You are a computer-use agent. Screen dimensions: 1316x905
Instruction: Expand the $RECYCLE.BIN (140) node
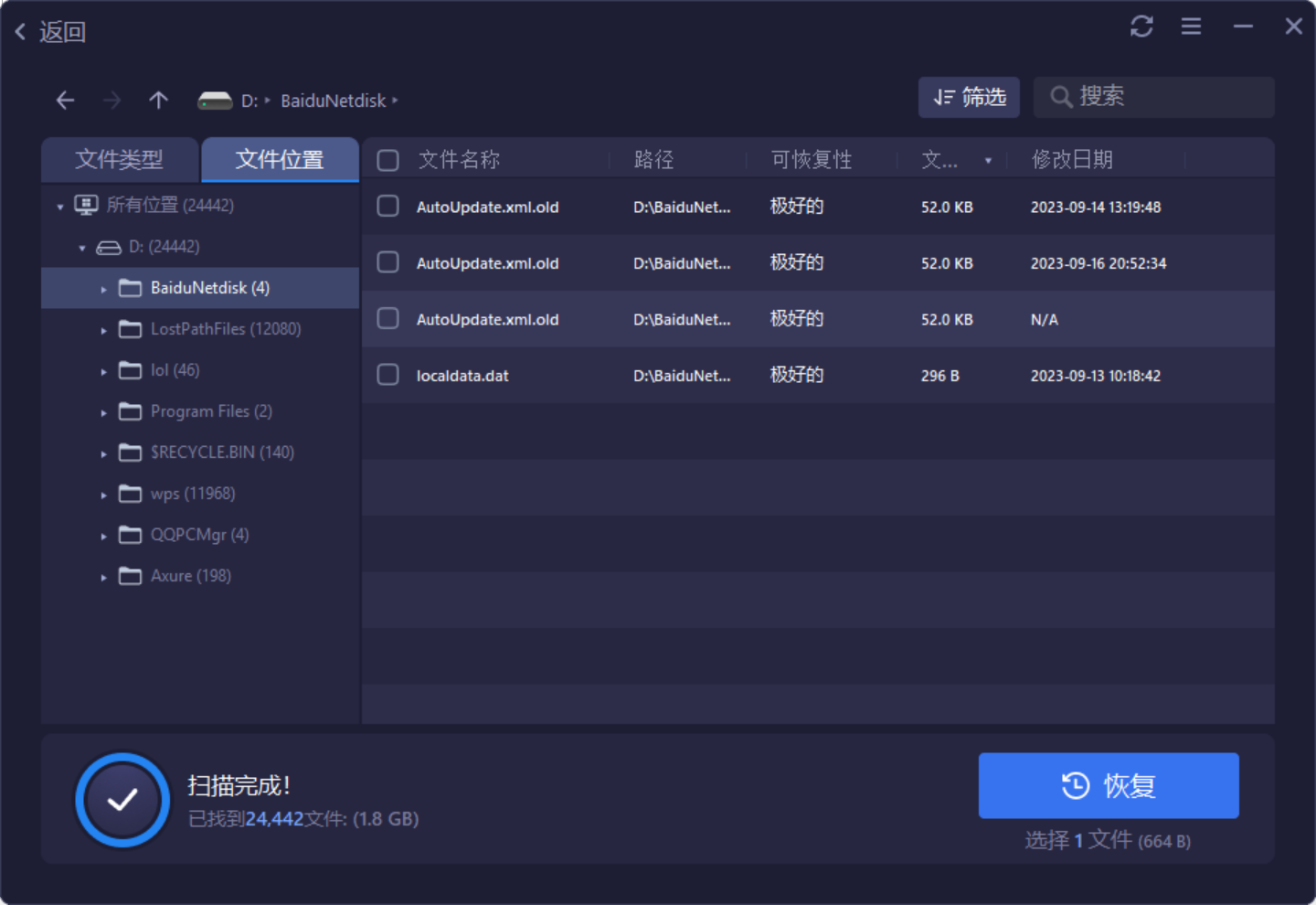click(x=104, y=453)
